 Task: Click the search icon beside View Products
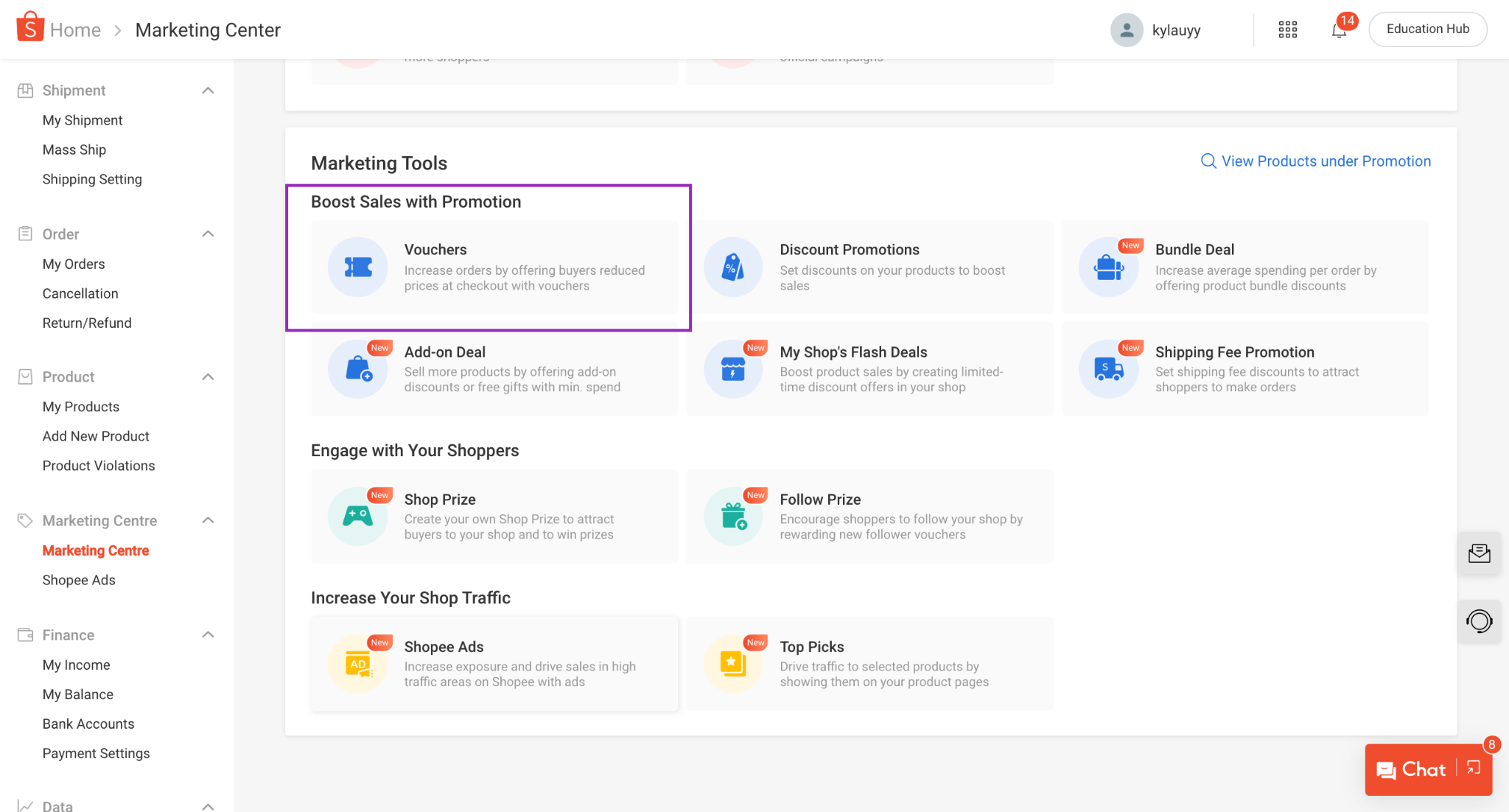(1208, 161)
